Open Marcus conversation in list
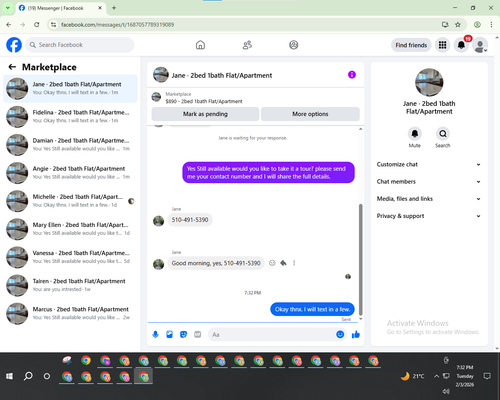This screenshot has height=400, width=500. click(x=70, y=313)
